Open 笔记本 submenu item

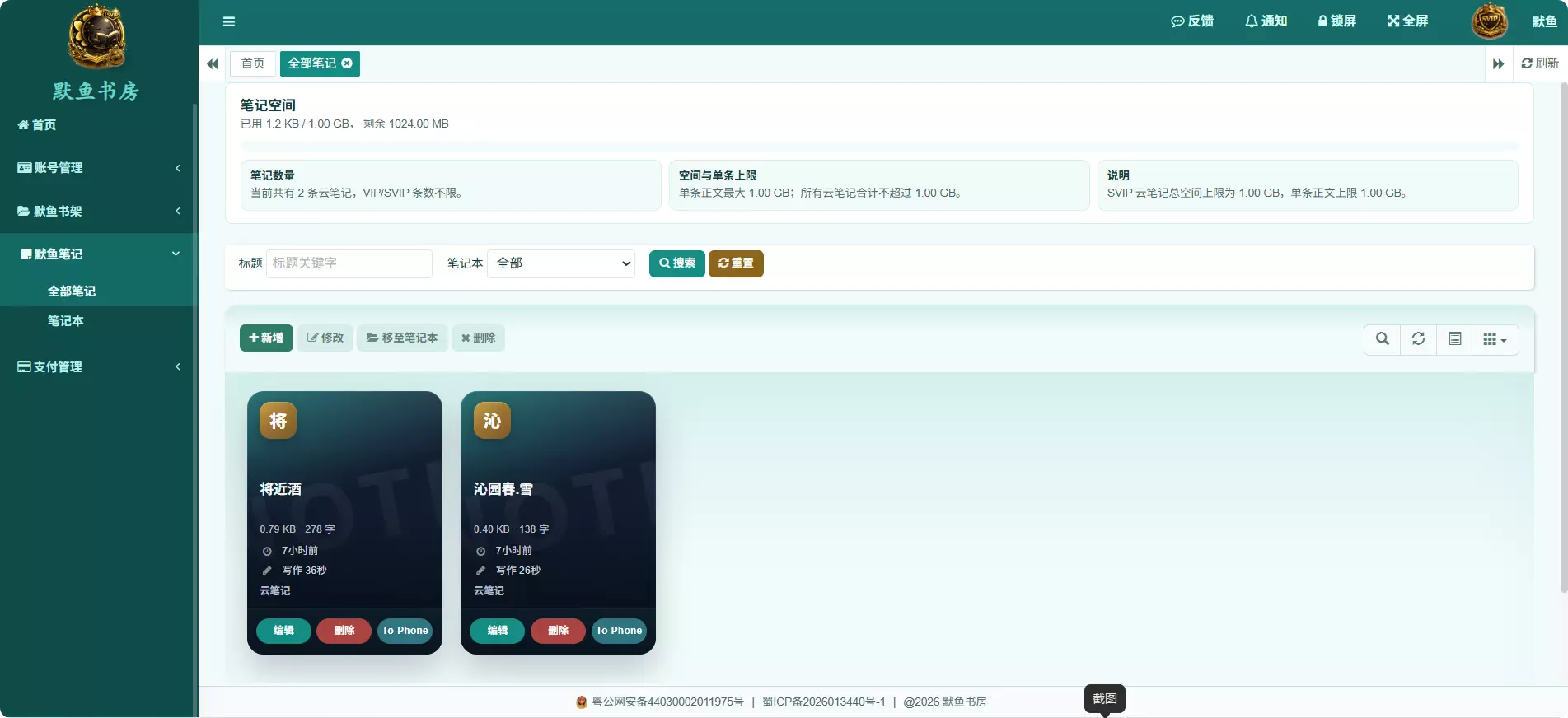66,321
